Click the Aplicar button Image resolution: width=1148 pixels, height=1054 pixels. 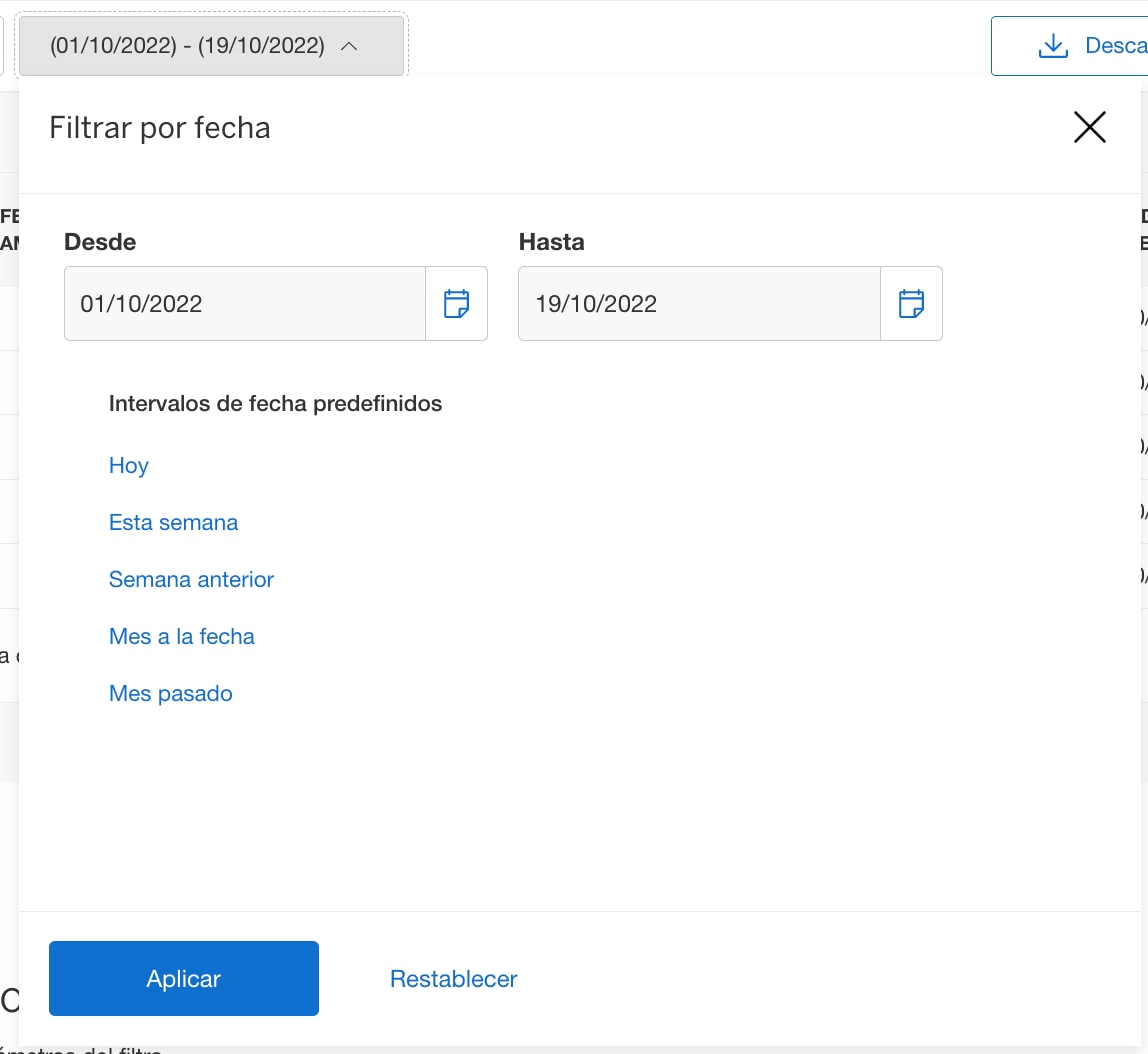point(183,978)
